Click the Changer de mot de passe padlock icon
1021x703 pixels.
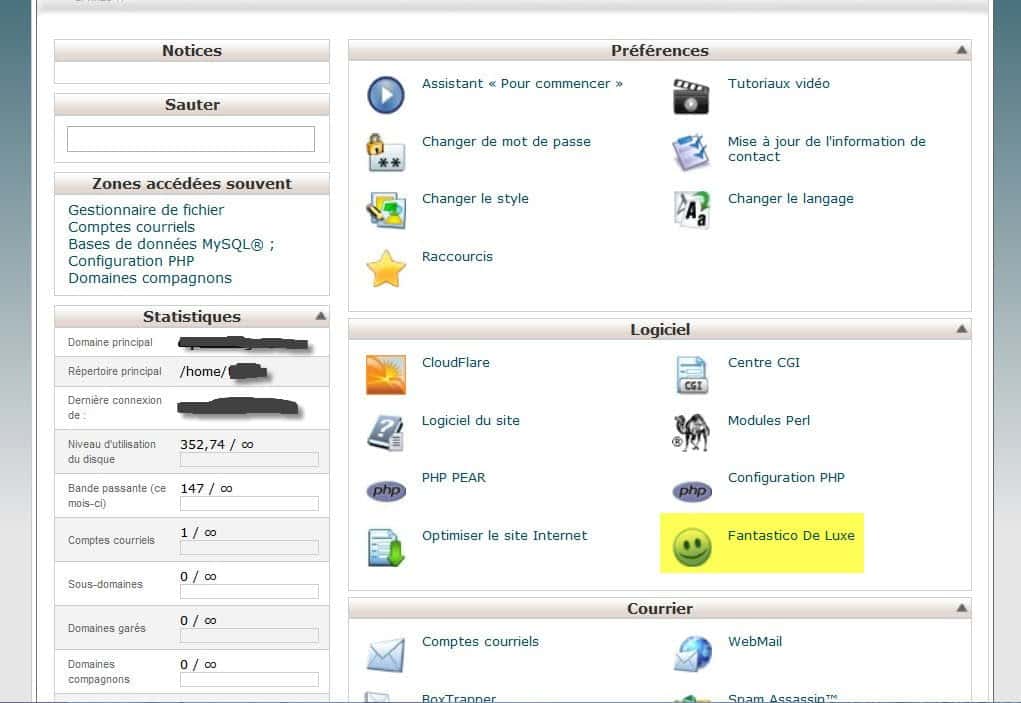coord(385,153)
